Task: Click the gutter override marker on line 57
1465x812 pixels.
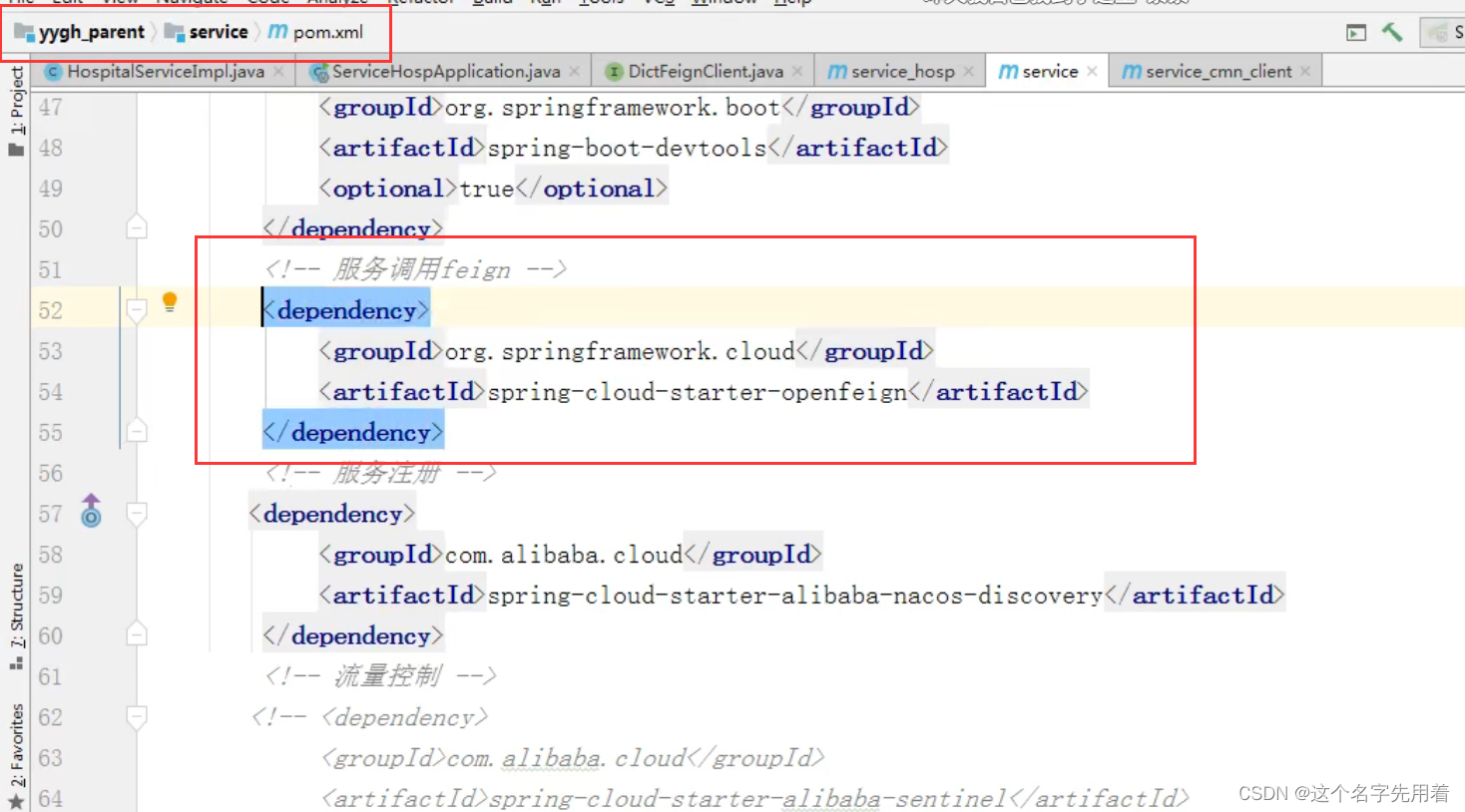Action: pyautogui.click(x=91, y=511)
